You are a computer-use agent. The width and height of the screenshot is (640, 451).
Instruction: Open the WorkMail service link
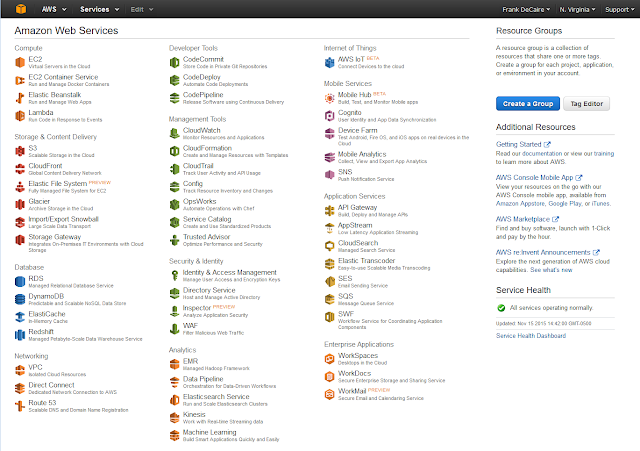352,391
